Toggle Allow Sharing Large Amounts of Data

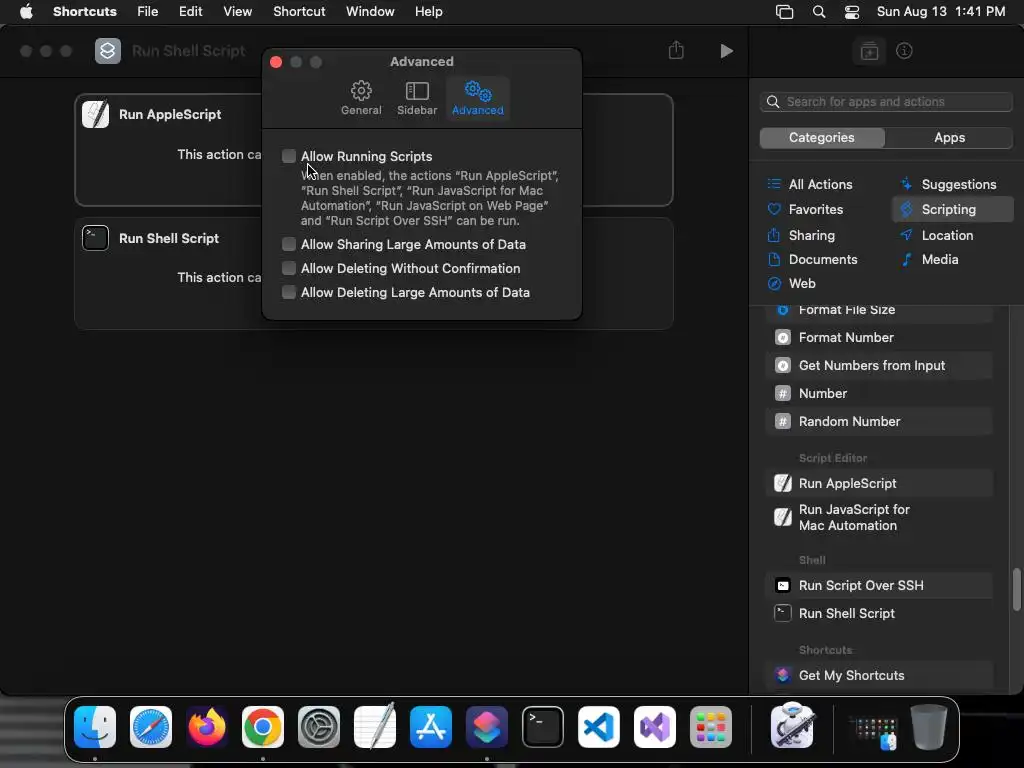click(289, 244)
